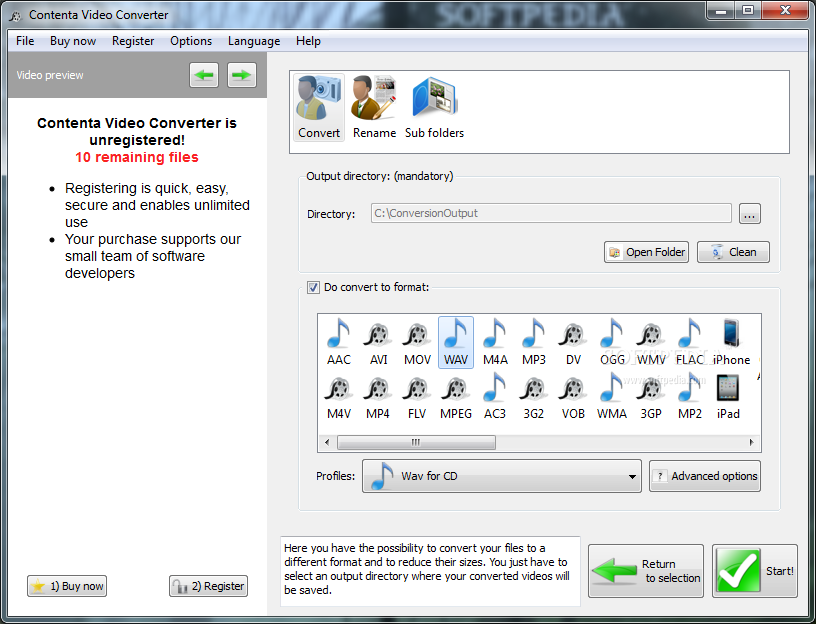816x624 pixels.
Task: Click the format list scroll left arrow
Action: pyautogui.click(x=327, y=442)
